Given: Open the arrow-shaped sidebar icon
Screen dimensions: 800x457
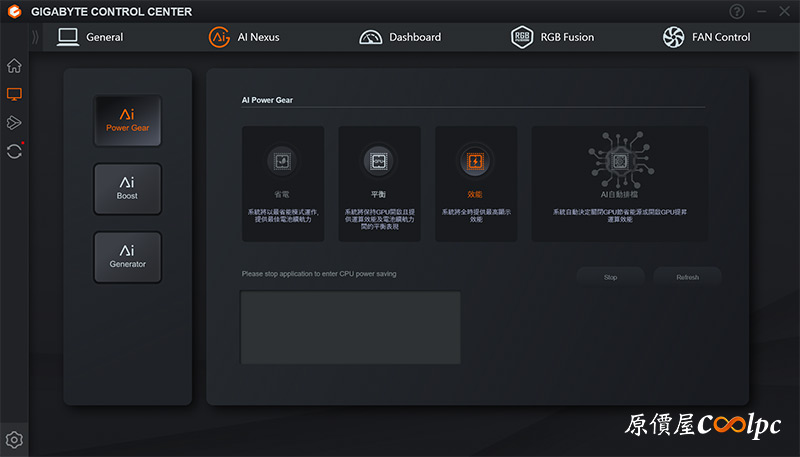Looking at the screenshot, I should tap(14, 122).
